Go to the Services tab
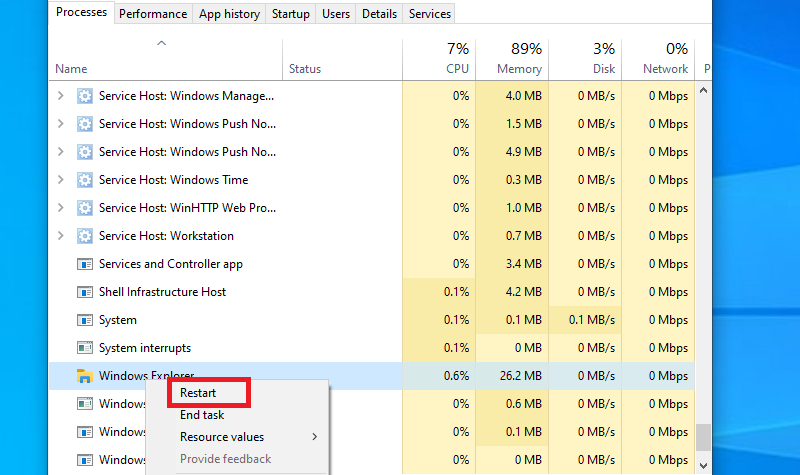This screenshot has width=800, height=475. tap(430, 14)
